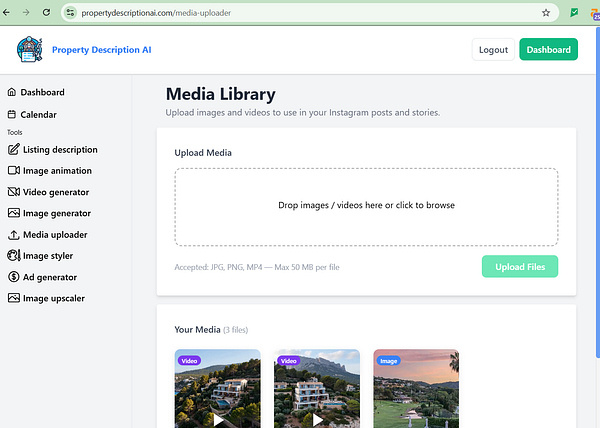This screenshot has width=600, height=428.
Task: Click the (3 files) count text
Action: point(236,330)
